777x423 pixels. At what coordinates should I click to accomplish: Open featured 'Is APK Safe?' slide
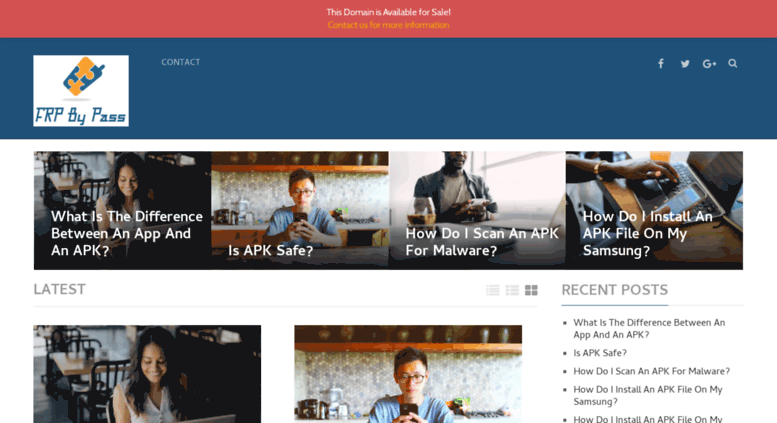pos(300,211)
